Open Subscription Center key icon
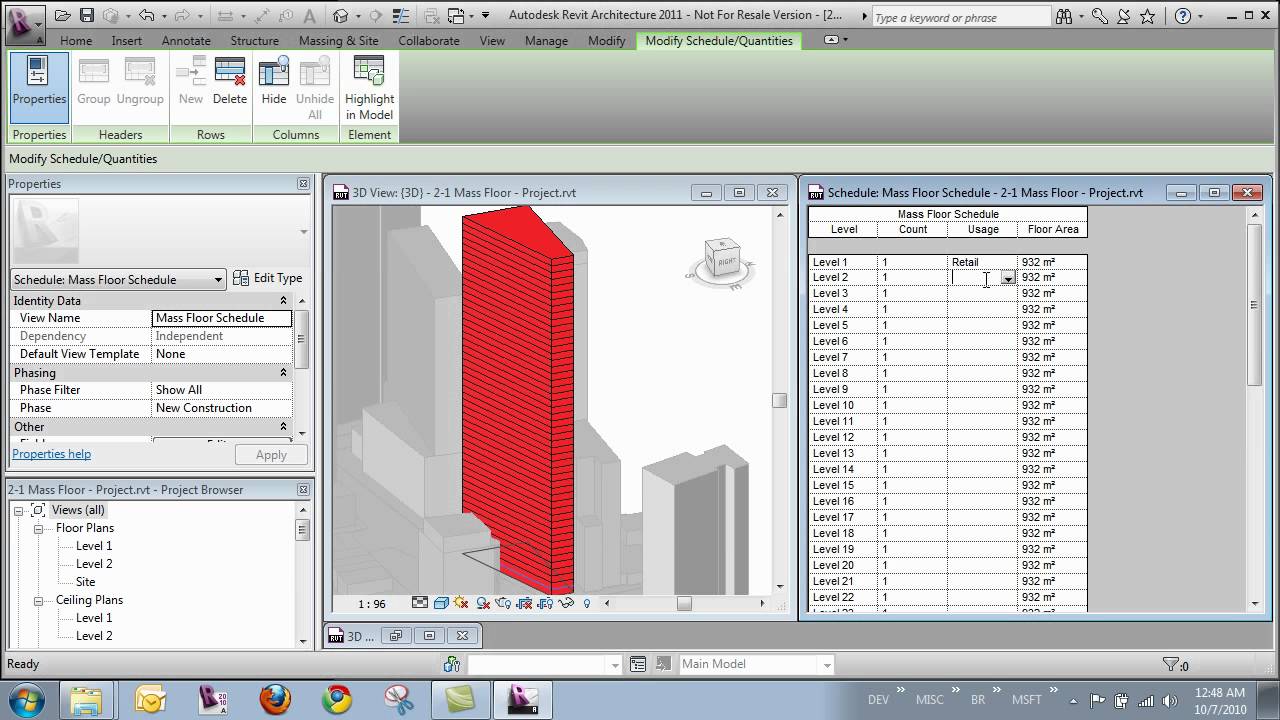This screenshot has height=720, width=1280. (x=1100, y=17)
